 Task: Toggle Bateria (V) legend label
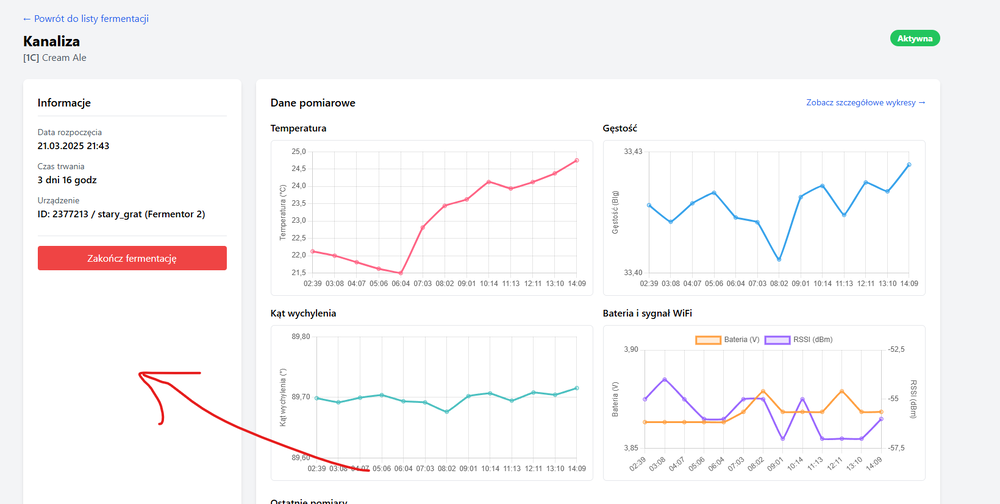pos(742,340)
